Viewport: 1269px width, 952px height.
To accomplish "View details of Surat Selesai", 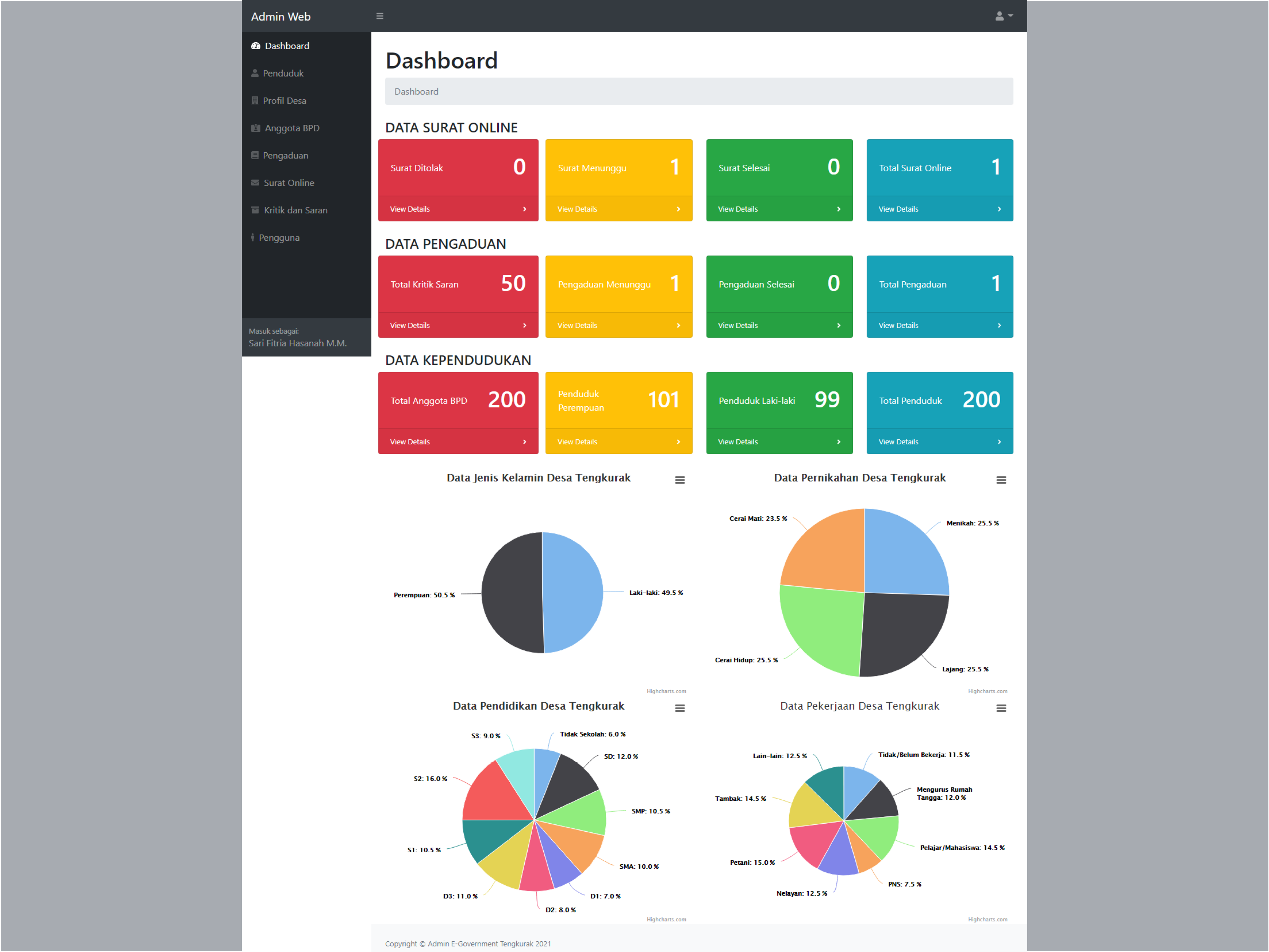I will (x=738, y=209).
